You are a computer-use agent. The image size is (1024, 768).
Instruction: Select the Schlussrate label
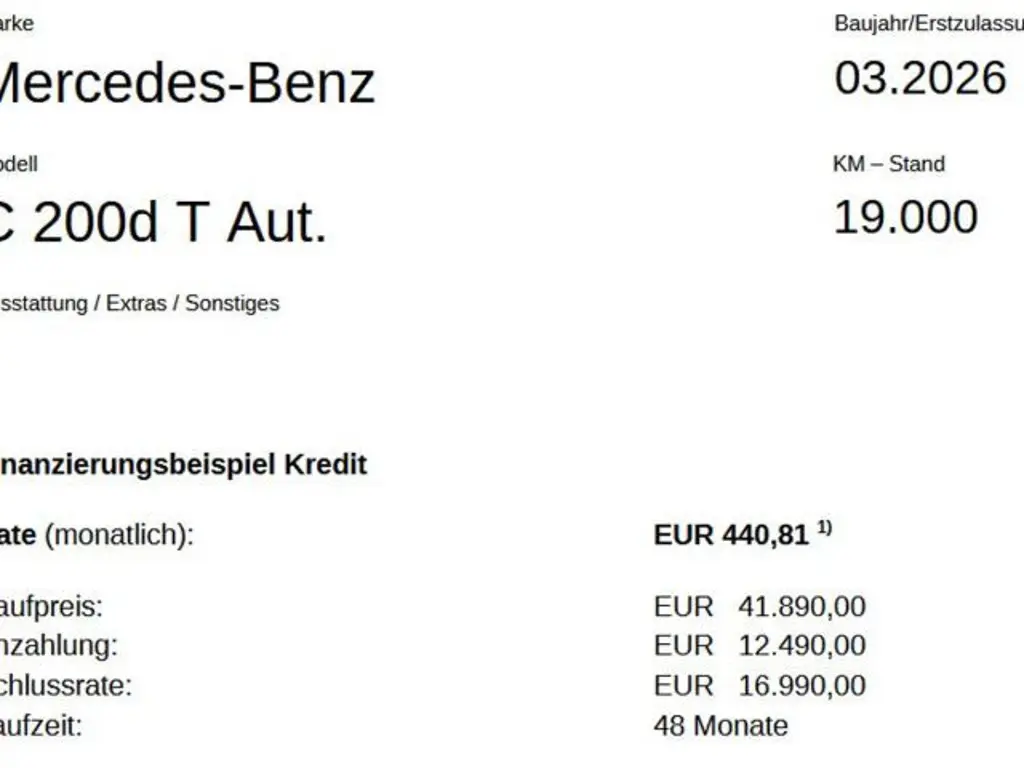[66, 686]
